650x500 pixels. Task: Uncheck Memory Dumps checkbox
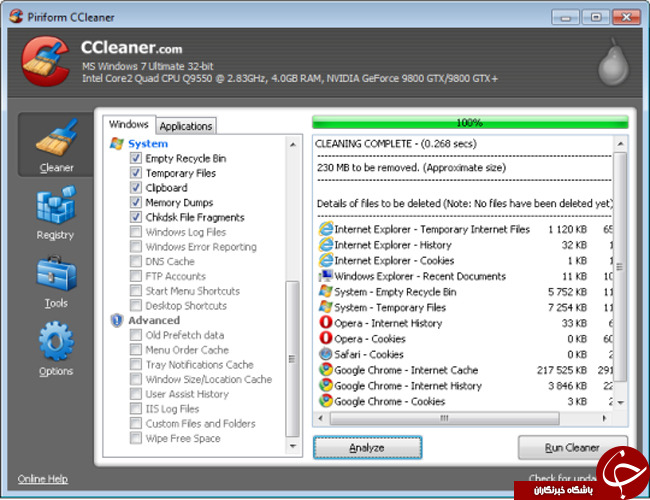click(x=136, y=202)
